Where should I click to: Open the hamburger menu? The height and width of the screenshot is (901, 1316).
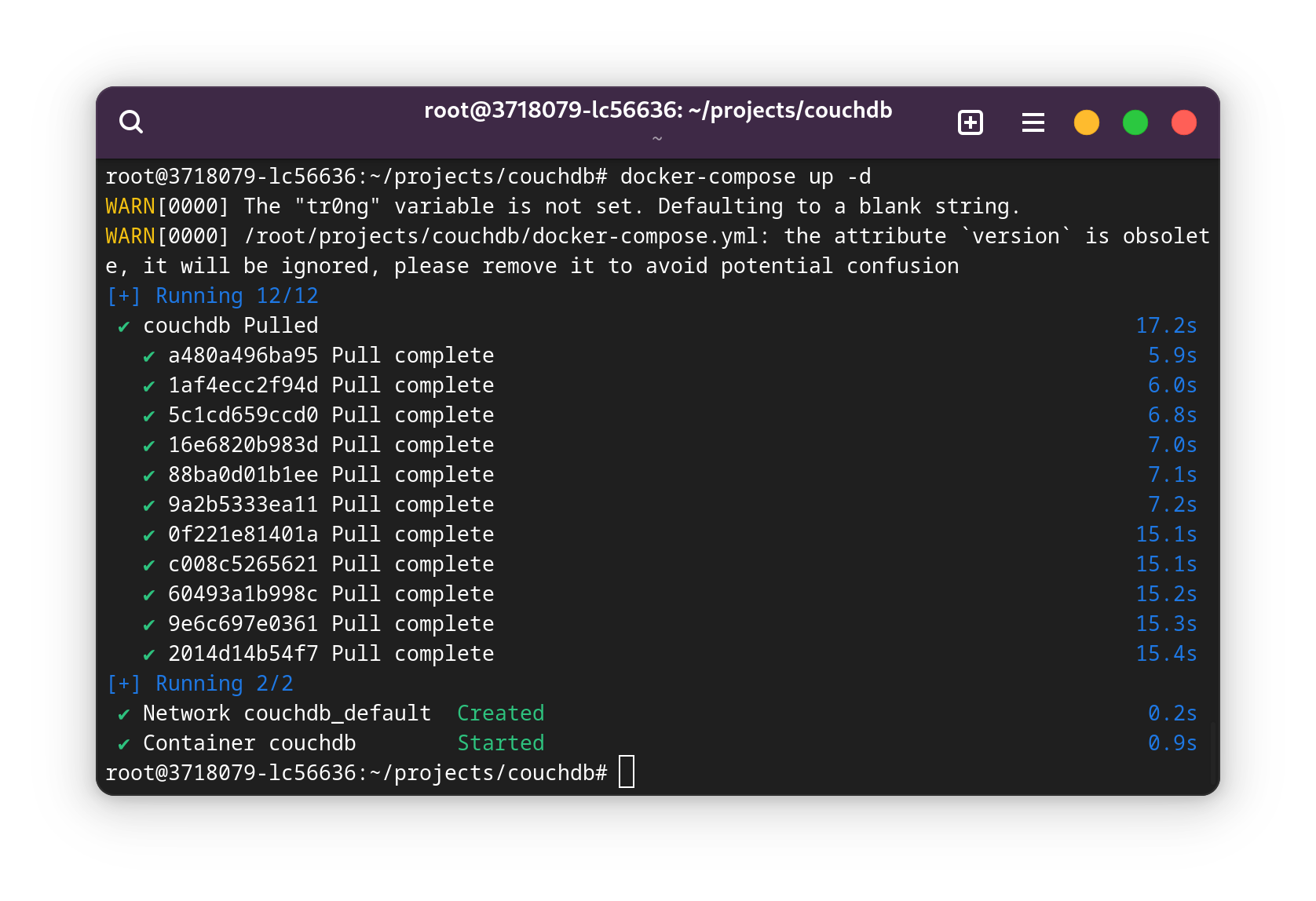coord(1033,122)
